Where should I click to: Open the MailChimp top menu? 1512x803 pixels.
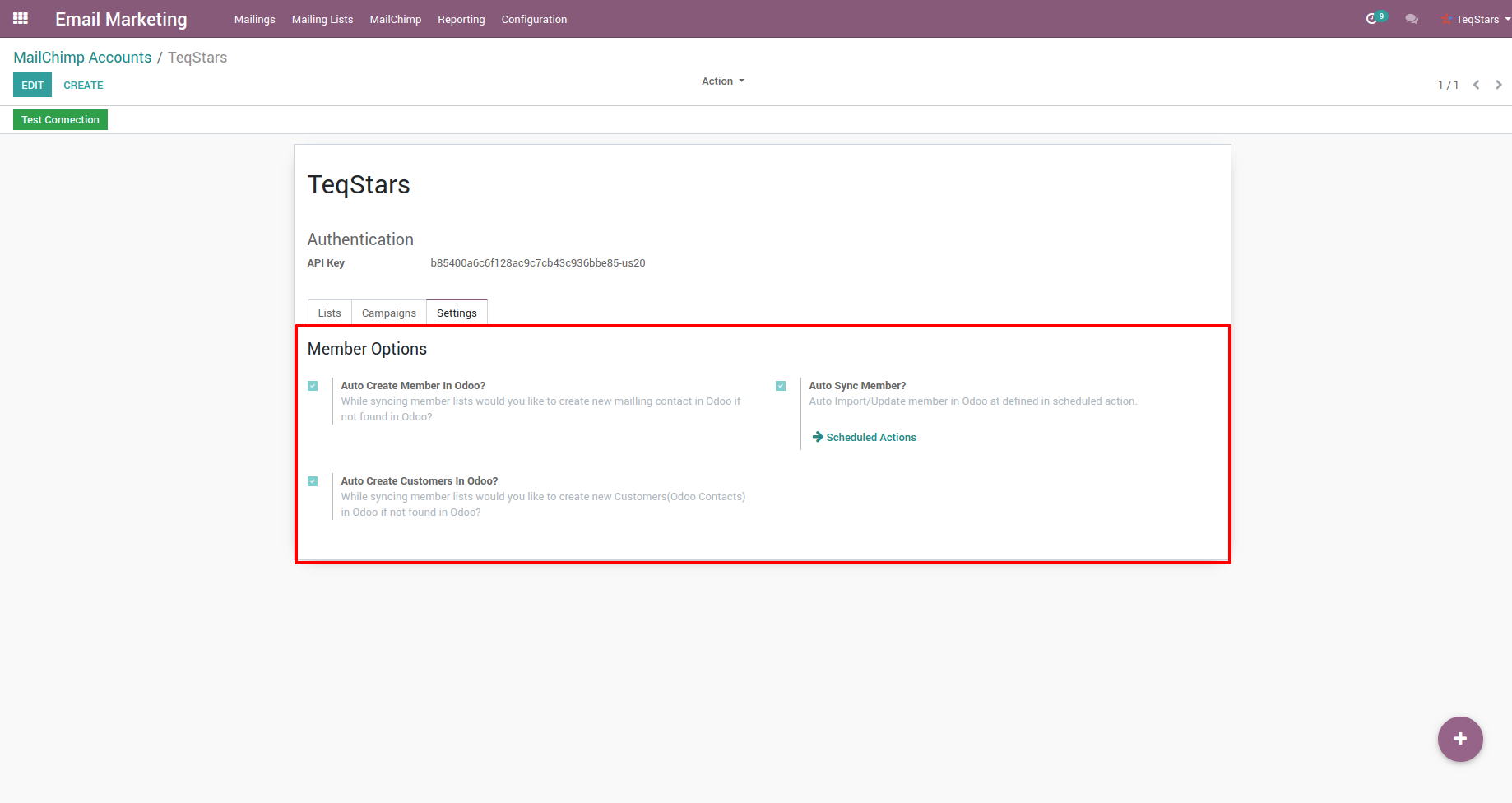tap(395, 19)
